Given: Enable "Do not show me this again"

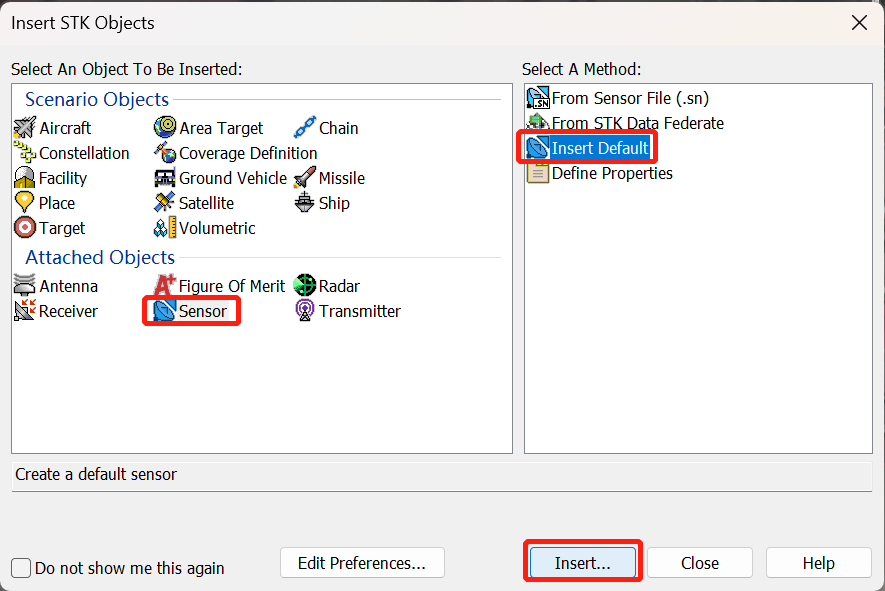Looking at the screenshot, I should pyautogui.click(x=22, y=568).
